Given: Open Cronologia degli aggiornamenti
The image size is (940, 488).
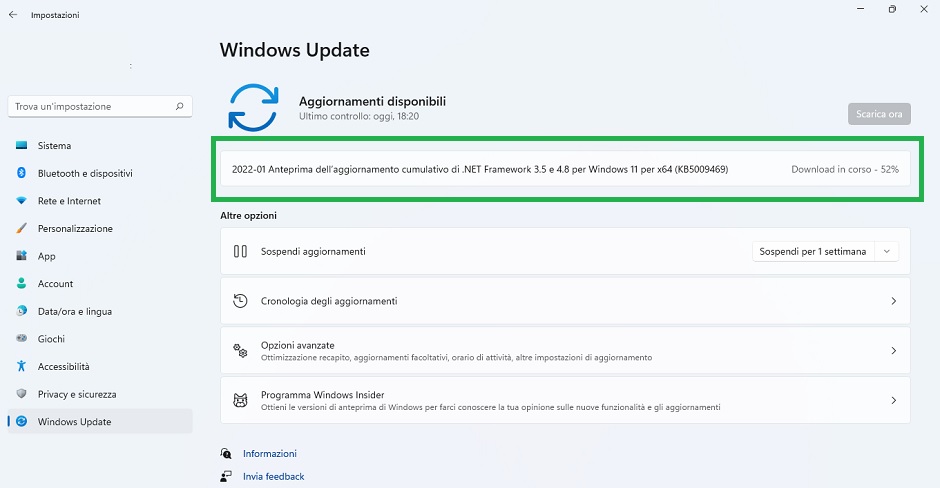Looking at the screenshot, I should click(565, 301).
